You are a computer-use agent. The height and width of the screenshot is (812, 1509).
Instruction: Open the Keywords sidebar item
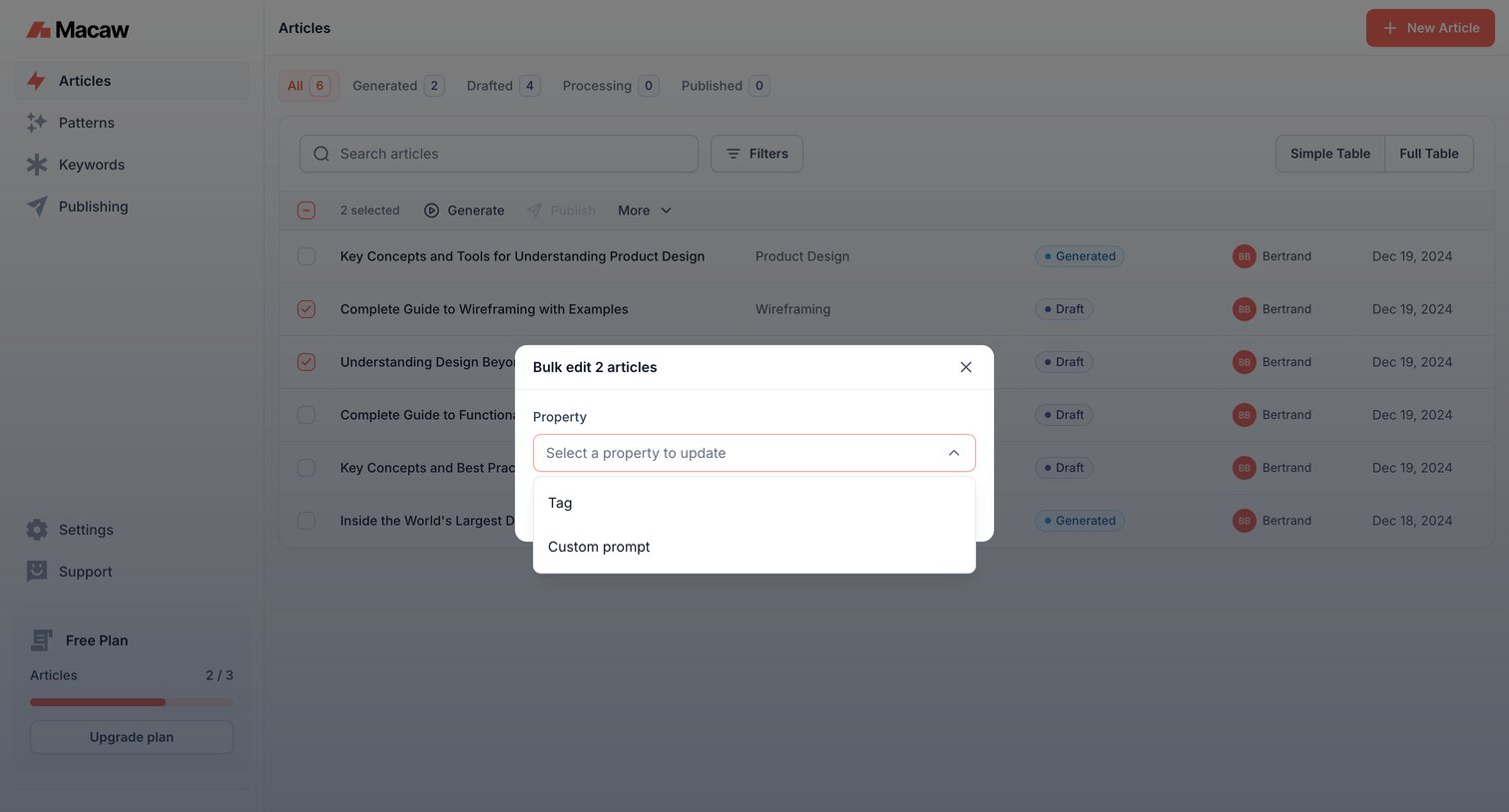tap(132, 165)
